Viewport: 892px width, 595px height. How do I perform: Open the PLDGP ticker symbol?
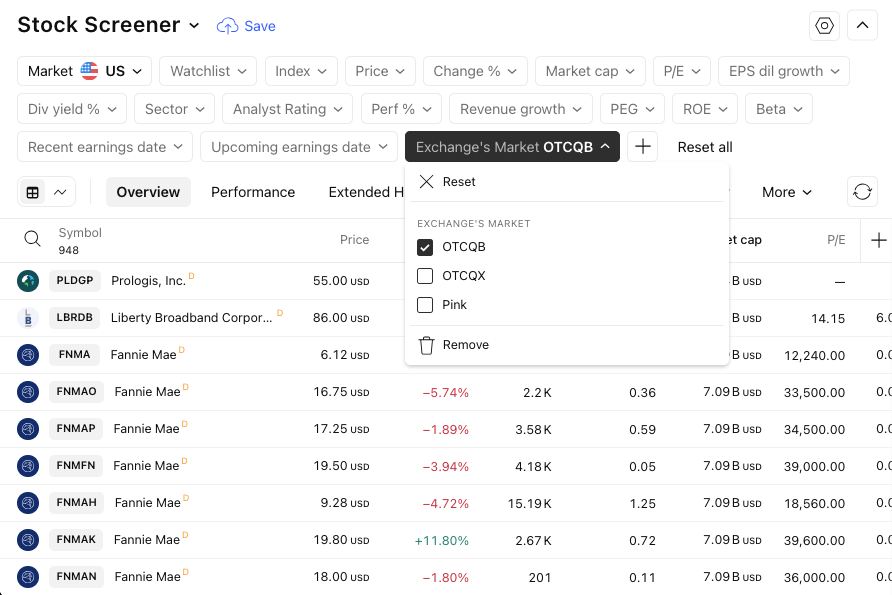coord(75,280)
